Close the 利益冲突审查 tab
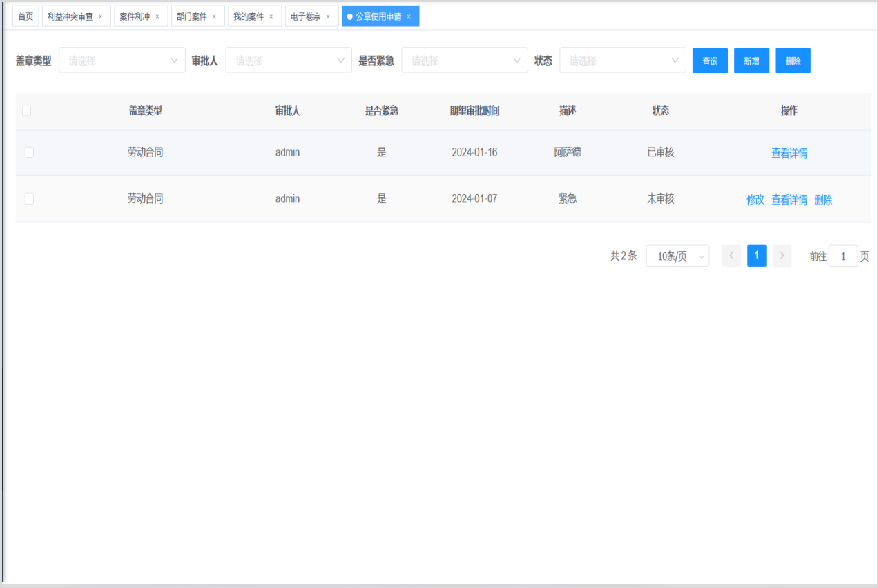 (x=100, y=17)
